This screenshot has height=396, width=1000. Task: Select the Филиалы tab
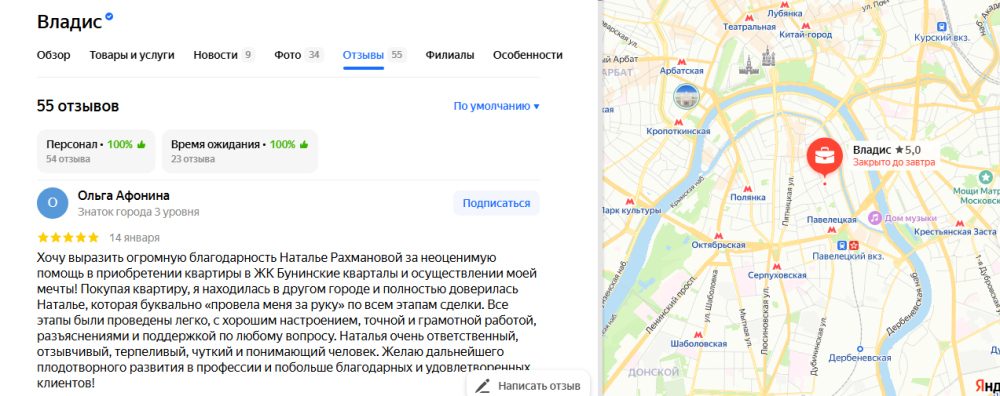tap(450, 55)
